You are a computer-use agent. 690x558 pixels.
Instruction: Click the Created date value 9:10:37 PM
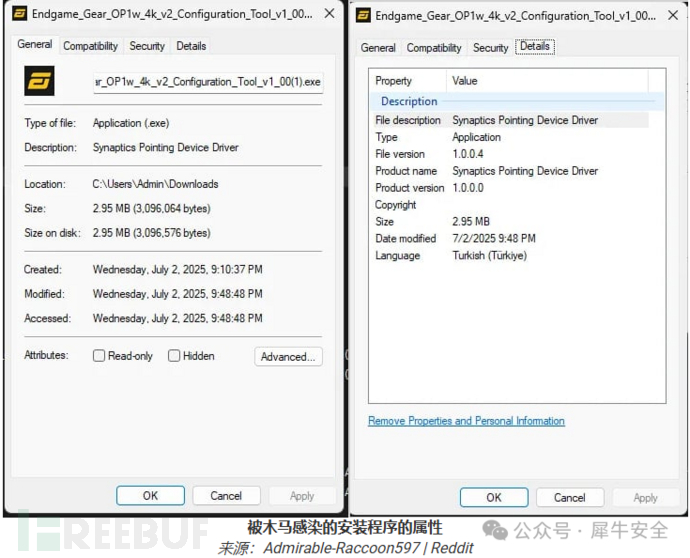click(177, 269)
